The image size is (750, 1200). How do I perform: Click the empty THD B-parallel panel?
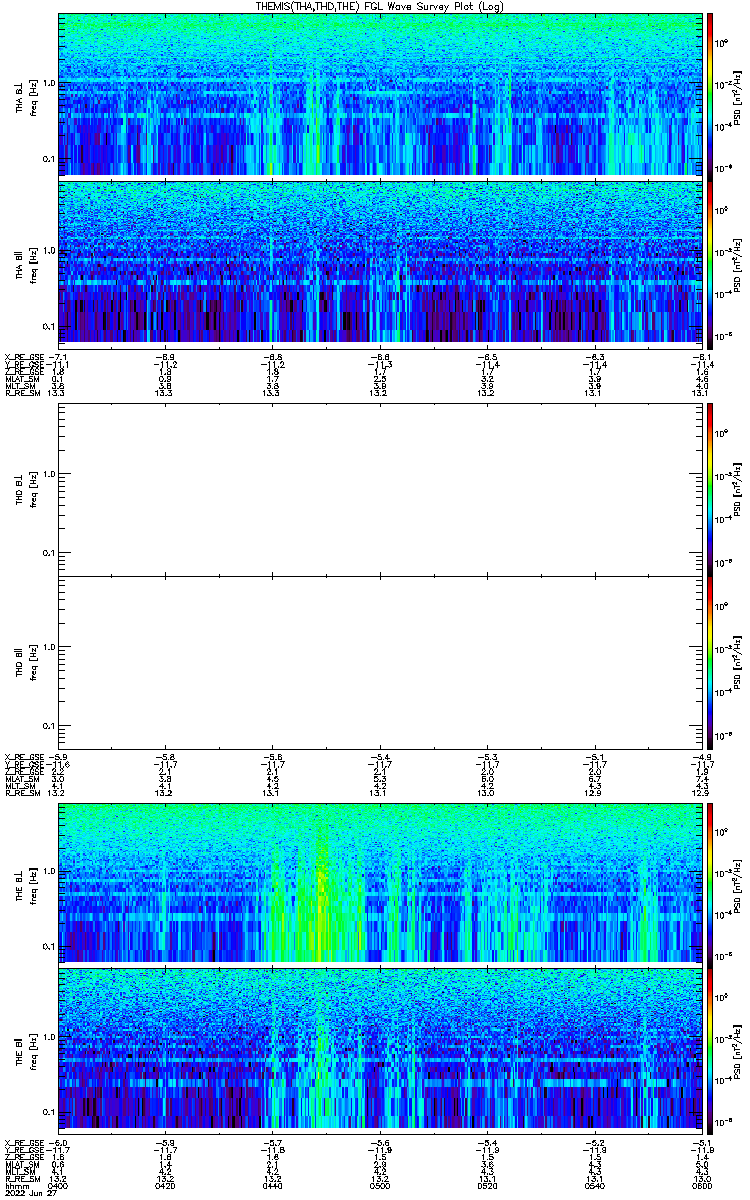378,662
